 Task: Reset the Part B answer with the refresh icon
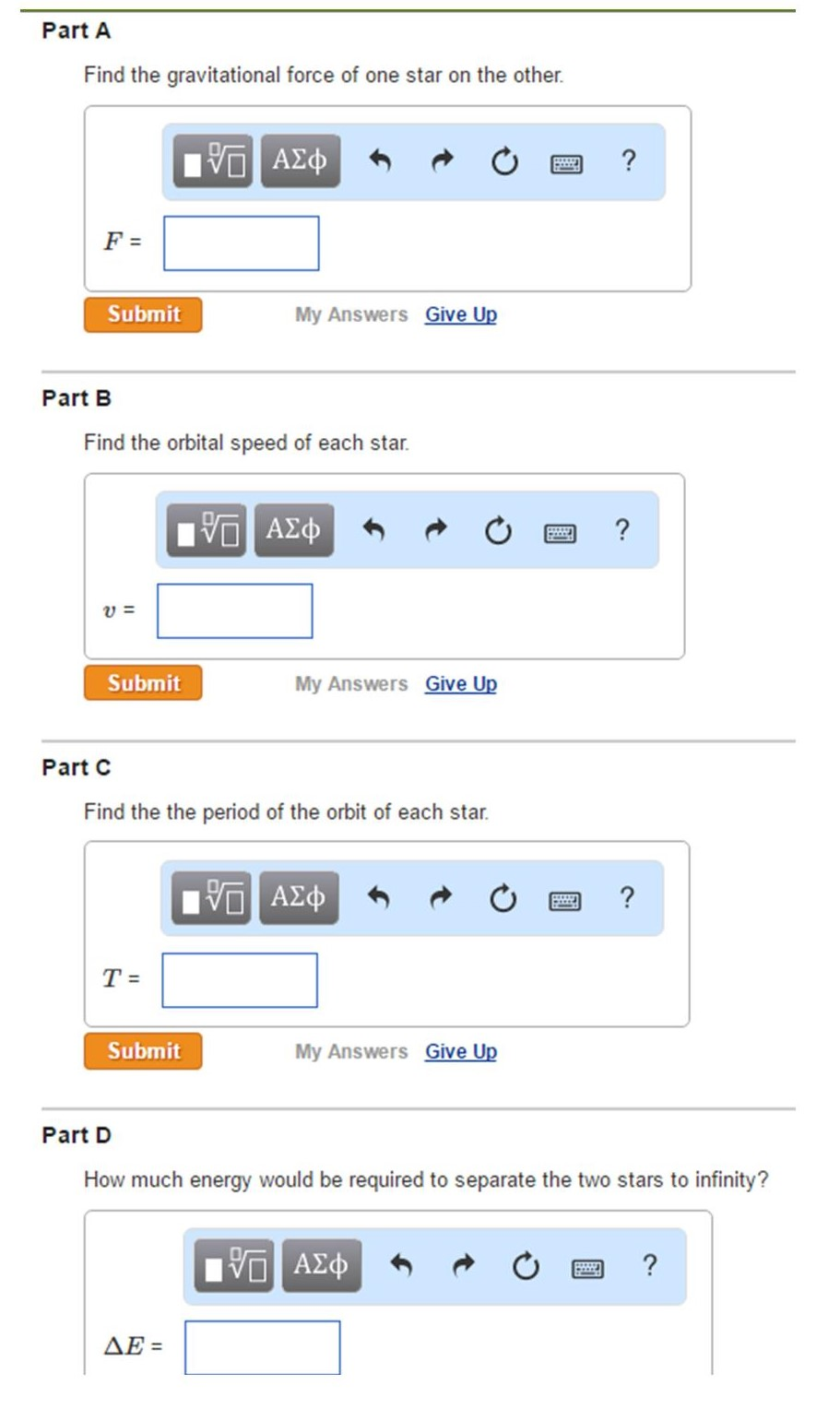click(497, 528)
